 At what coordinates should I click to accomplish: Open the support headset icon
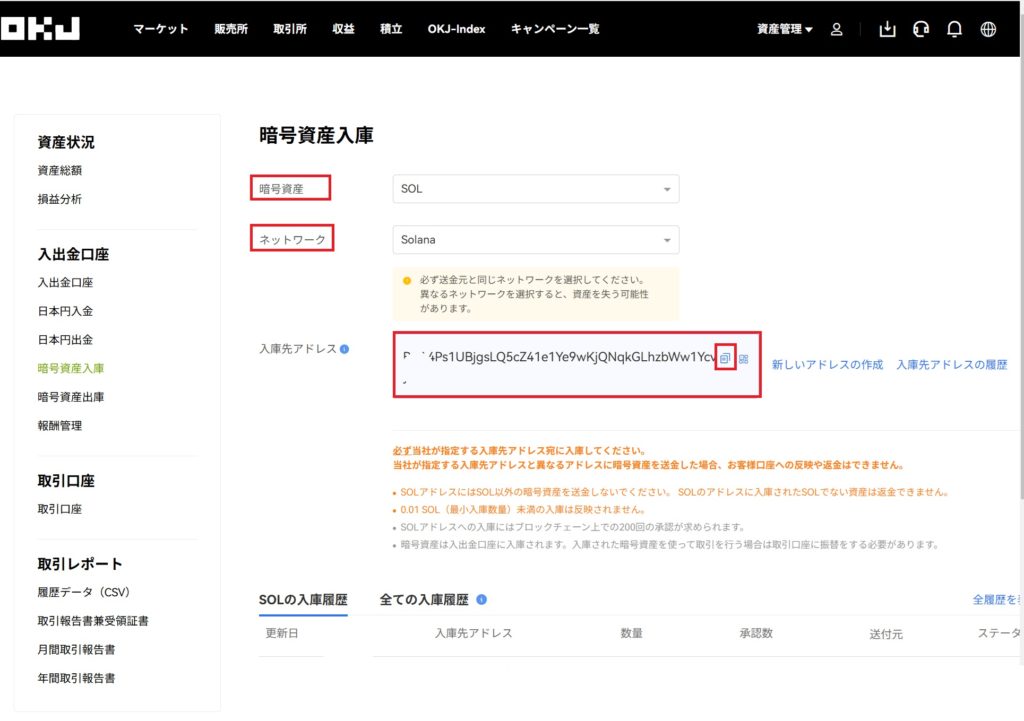pos(921,29)
